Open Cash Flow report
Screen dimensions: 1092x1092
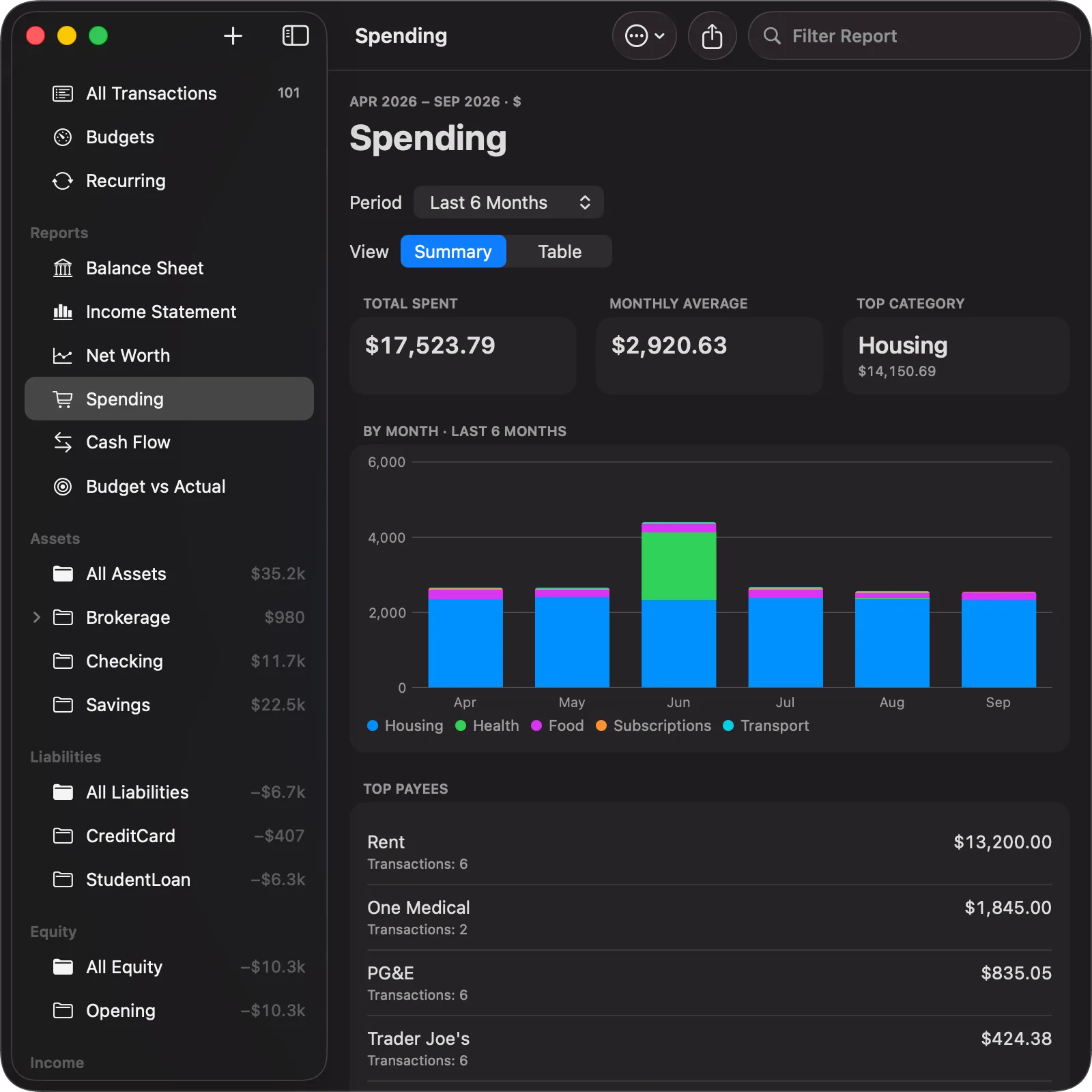click(169, 442)
